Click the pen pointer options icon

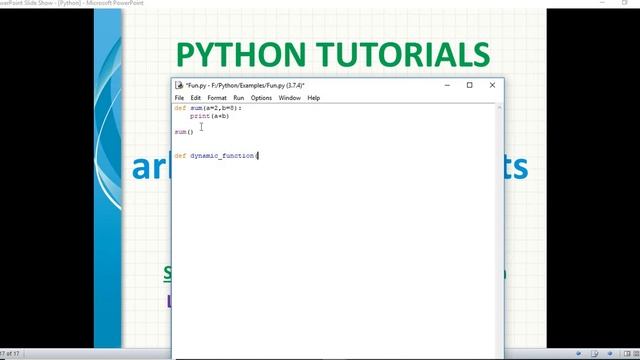[594, 354]
